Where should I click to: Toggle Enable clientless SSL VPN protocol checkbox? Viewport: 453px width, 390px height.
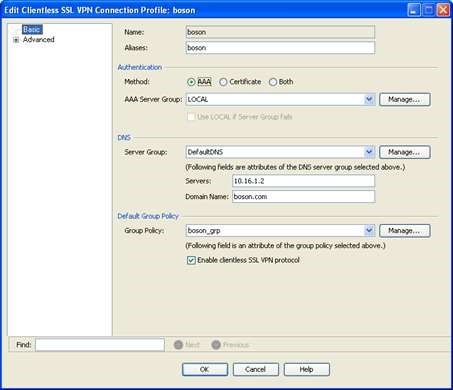[191, 260]
